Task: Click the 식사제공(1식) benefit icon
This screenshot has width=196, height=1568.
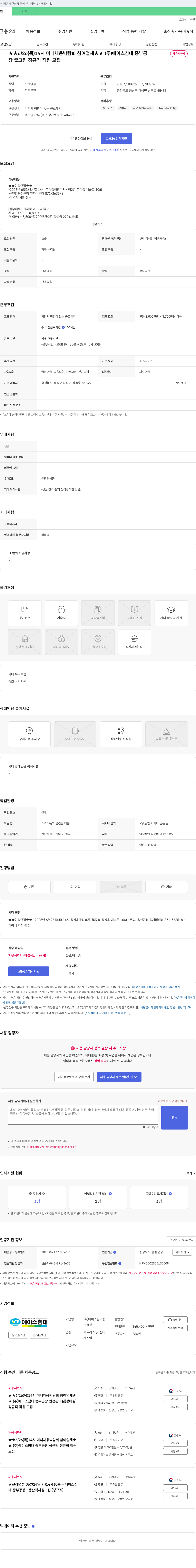Action: click(134, 642)
